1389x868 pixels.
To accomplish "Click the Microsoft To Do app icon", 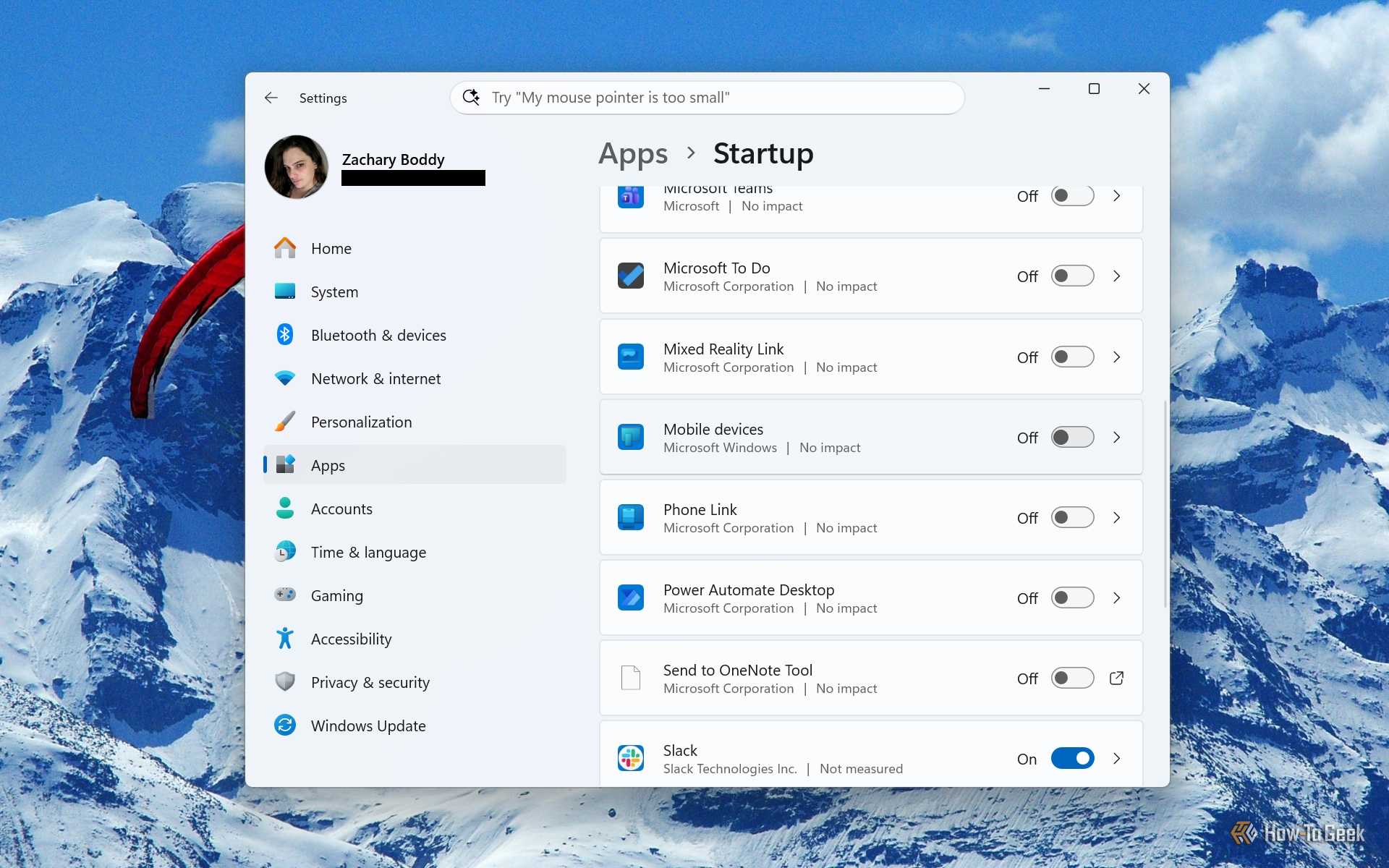I will (x=631, y=276).
